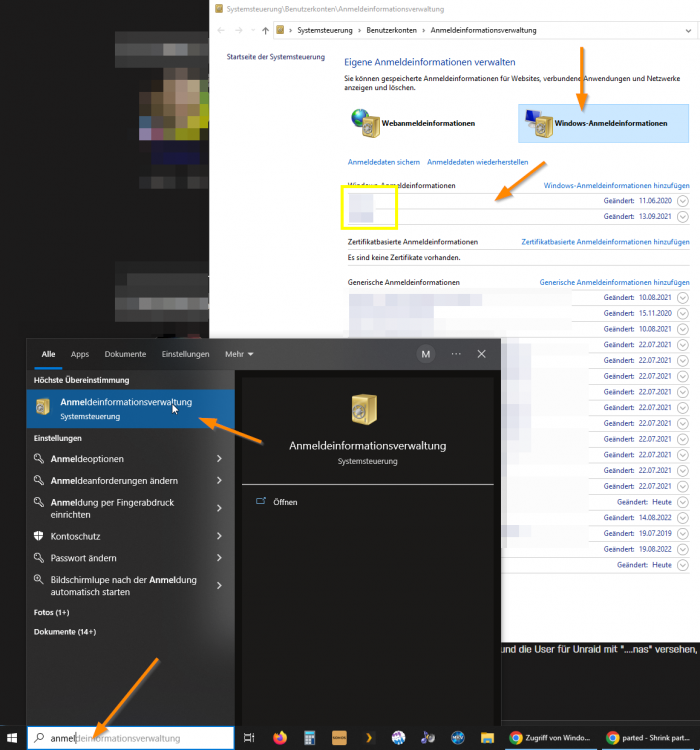
Task: Click Öffnen in search preview pane
Action: (x=285, y=502)
